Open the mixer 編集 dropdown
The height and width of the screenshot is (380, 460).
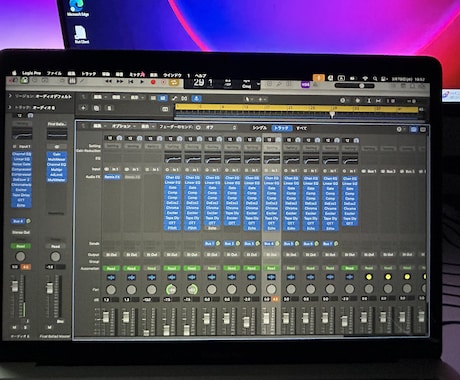click(x=99, y=126)
